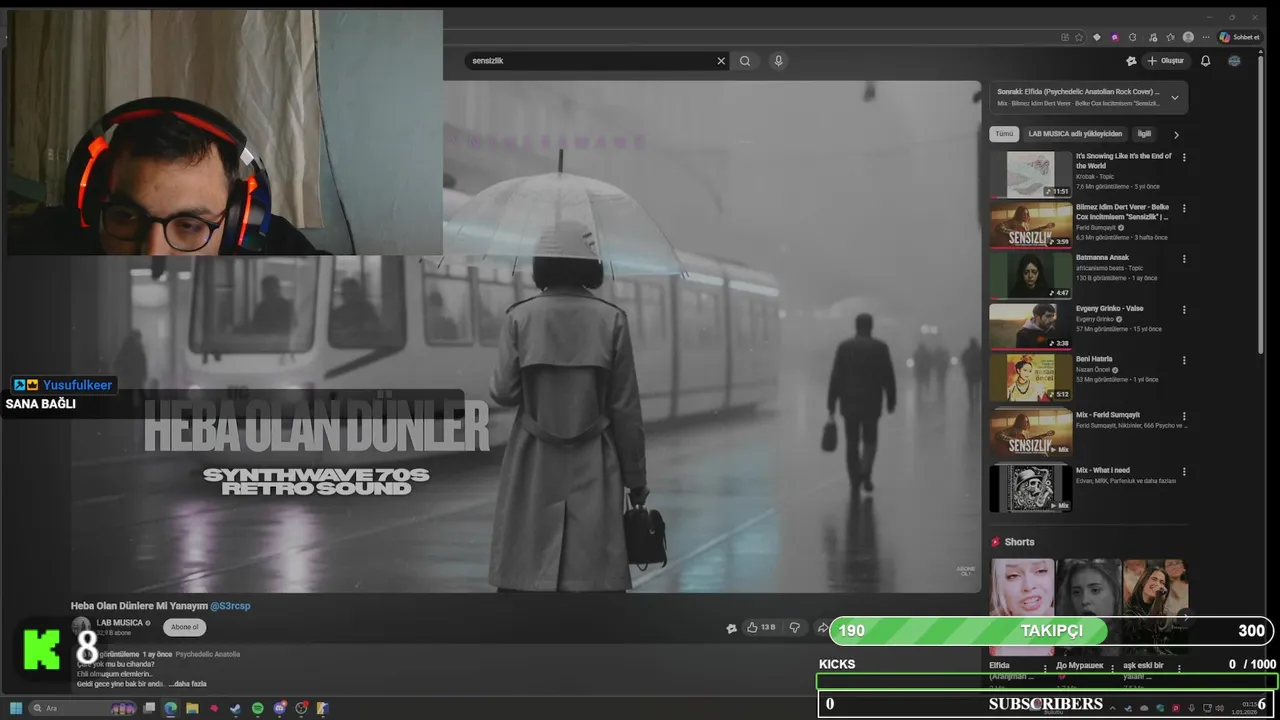Open It's Snowing Like End of World video
Viewport: 1280px width, 720px height.
pyautogui.click(x=1123, y=161)
